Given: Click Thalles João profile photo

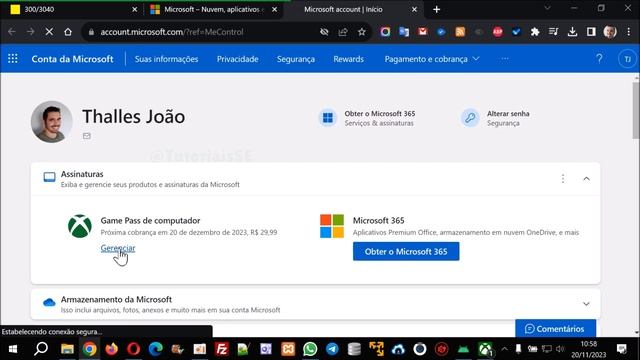Looking at the screenshot, I should tap(51, 122).
